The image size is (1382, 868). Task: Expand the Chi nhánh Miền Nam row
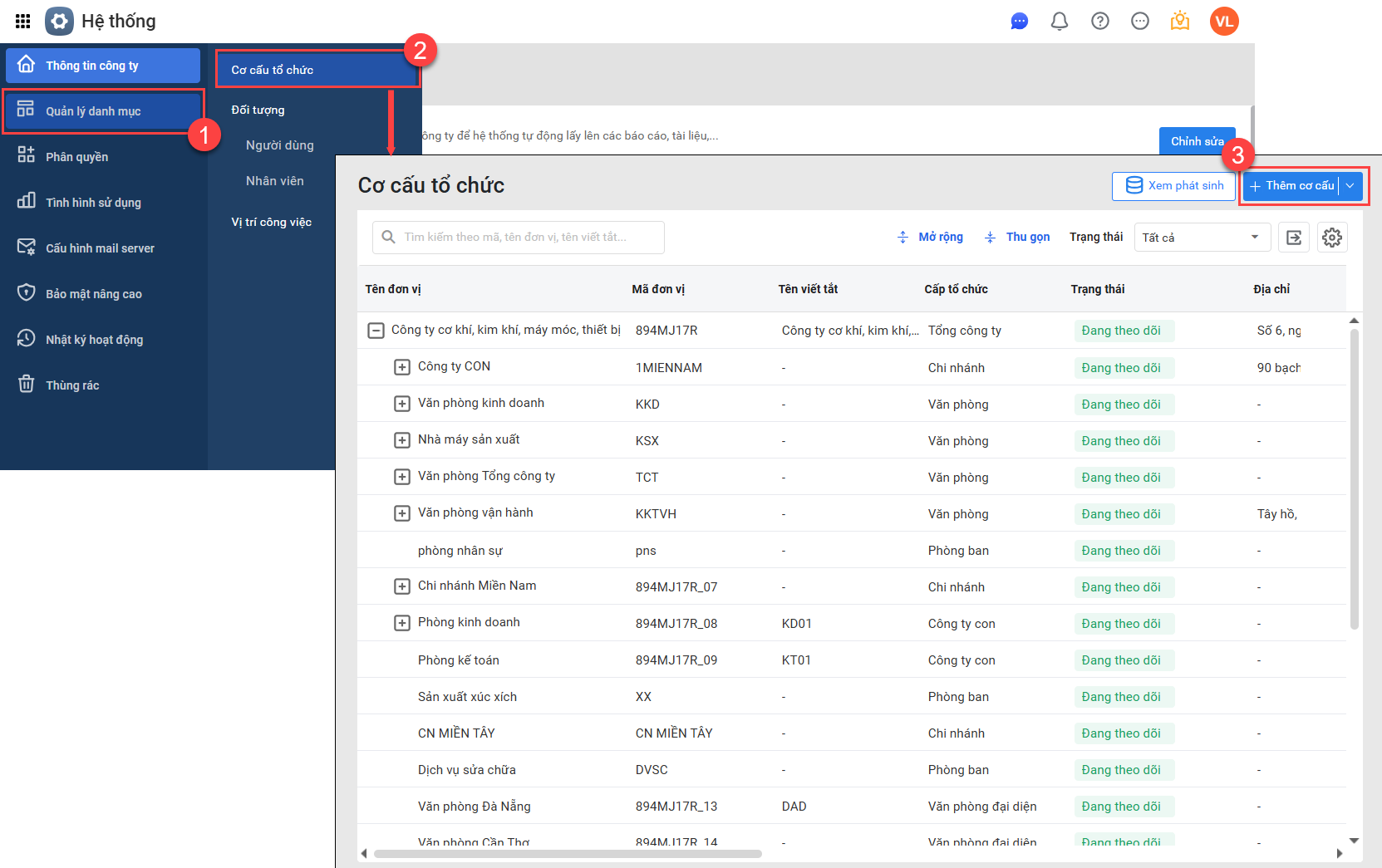click(402, 586)
